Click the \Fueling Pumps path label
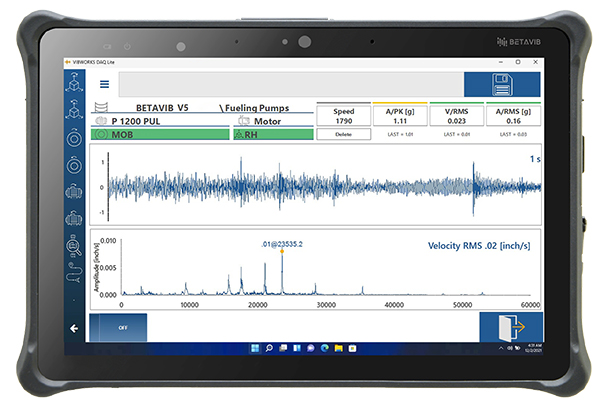600x405 pixels. tap(254, 108)
